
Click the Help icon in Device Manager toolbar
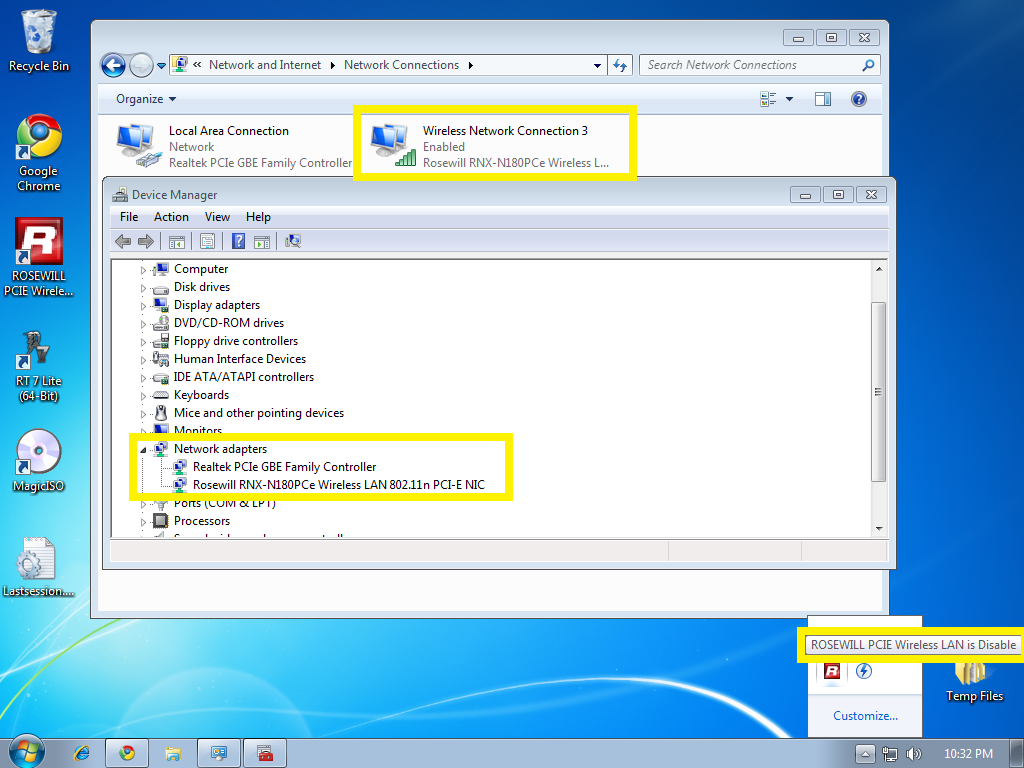238,242
